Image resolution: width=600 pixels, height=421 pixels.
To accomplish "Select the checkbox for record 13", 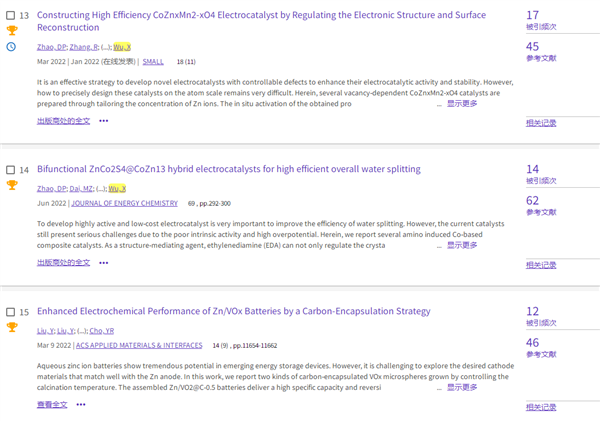I will click(x=10, y=15).
